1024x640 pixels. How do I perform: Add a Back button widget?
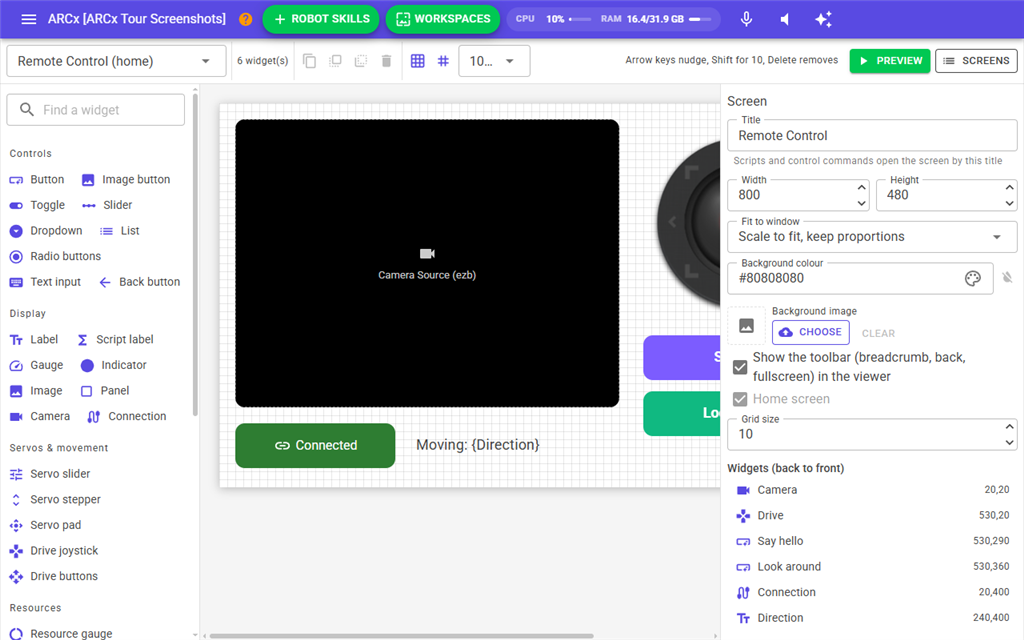pyautogui.click(x=140, y=282)
